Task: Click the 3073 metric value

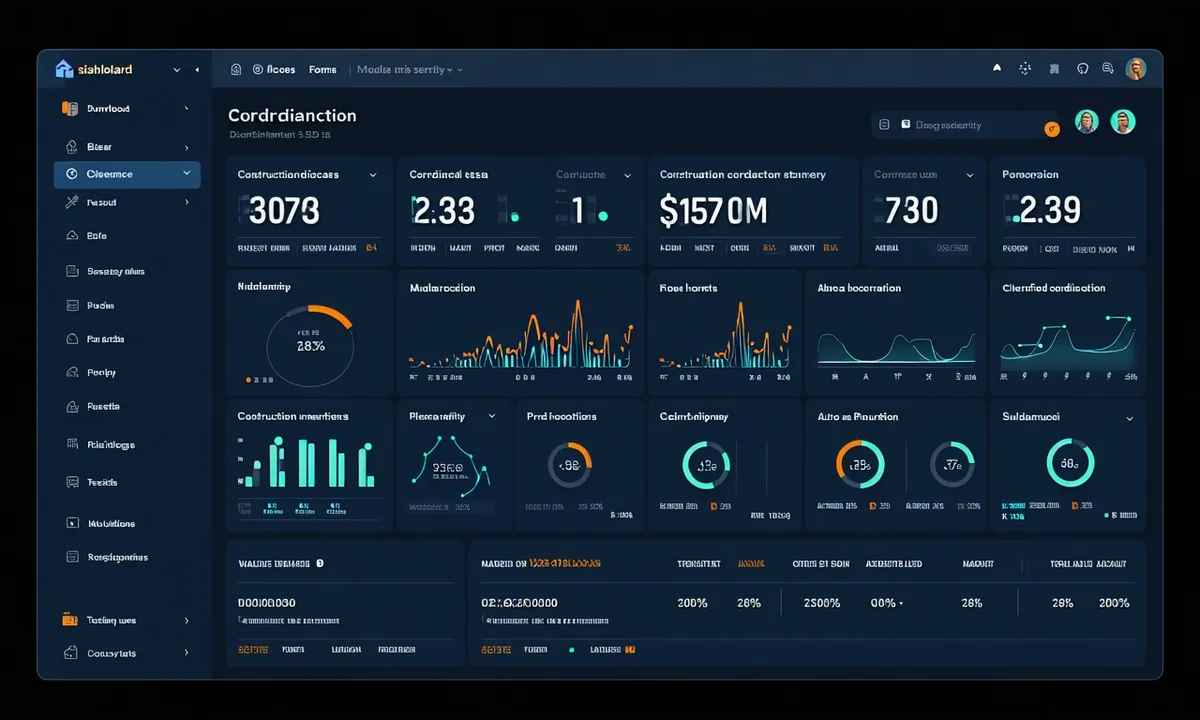Action: tap(284, 210)
